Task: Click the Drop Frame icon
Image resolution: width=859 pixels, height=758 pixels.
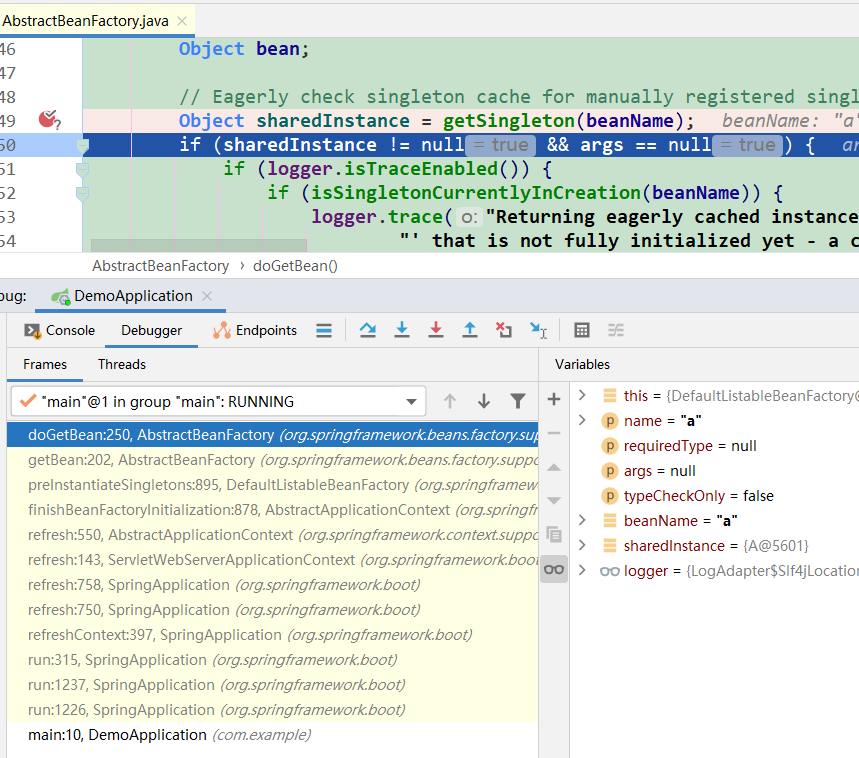Action: tap(503, 330)
